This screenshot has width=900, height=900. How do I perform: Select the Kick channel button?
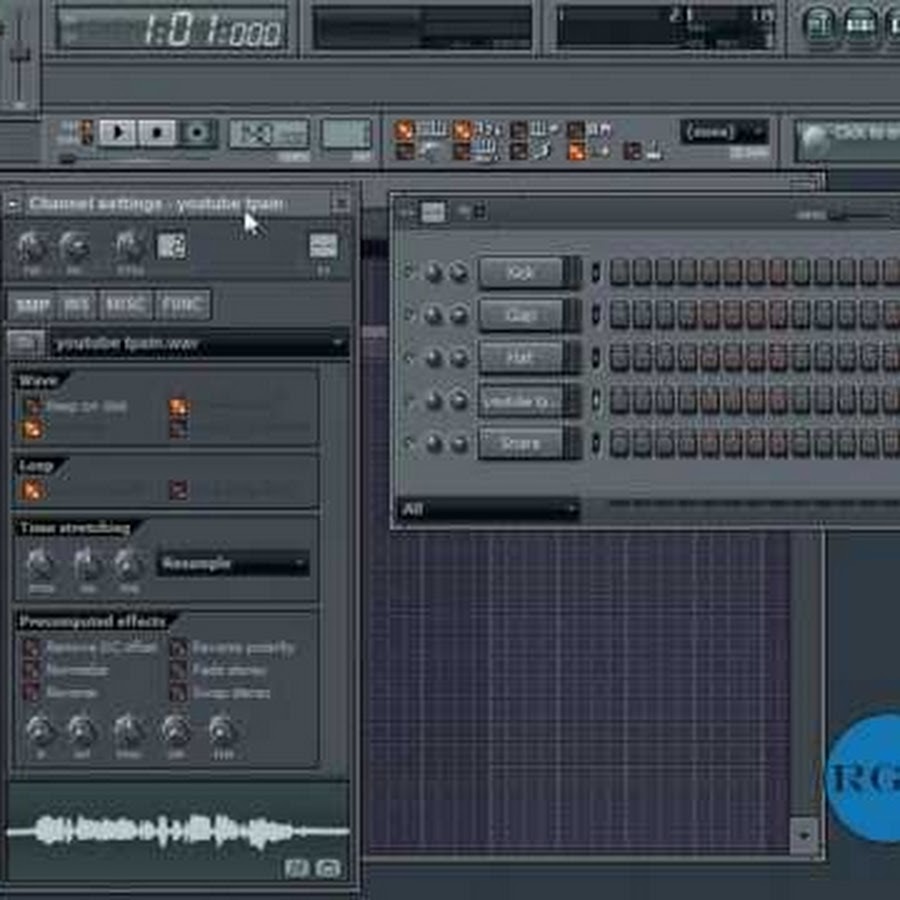pos(521,272)
